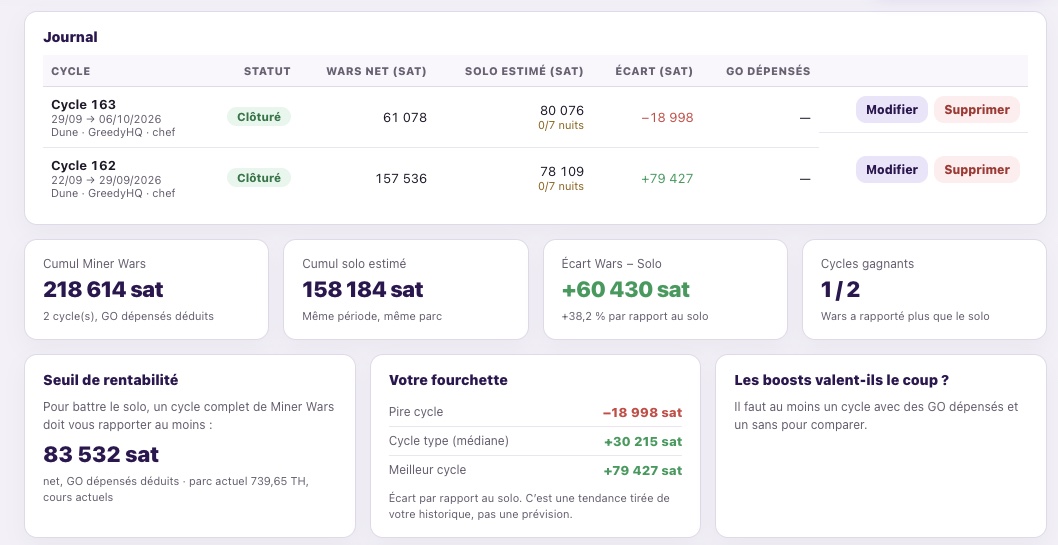1058x545 pixels.
Task: Click the GO DÉPENSÉS column header
Action: (x=768, y=71)
